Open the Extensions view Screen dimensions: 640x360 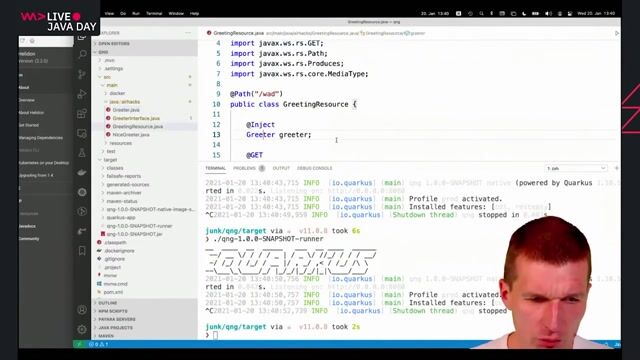[82, 113]
